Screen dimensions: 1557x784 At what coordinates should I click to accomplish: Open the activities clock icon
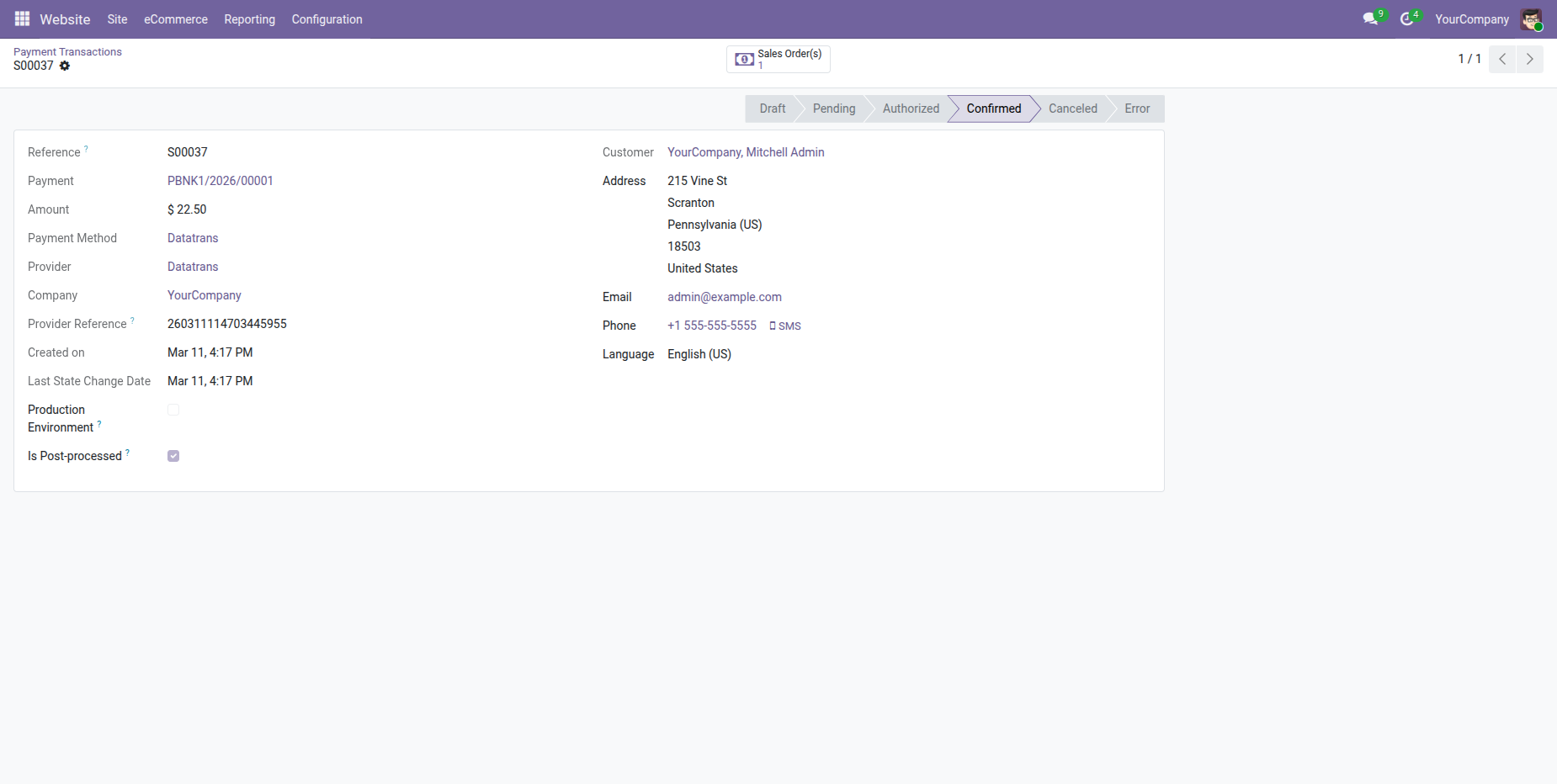tap(1406, 19)
